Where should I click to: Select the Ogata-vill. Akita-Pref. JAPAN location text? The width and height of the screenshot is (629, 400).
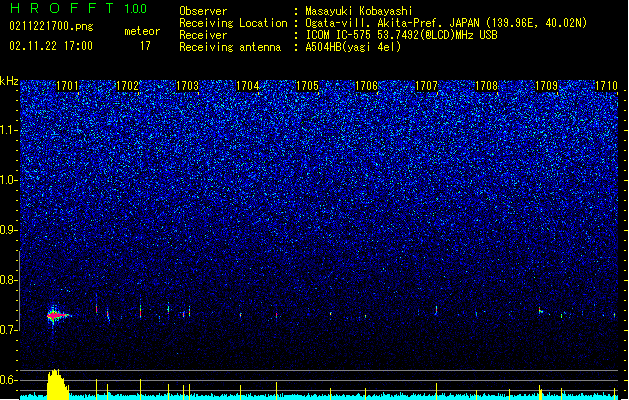(x=446, y=23)
